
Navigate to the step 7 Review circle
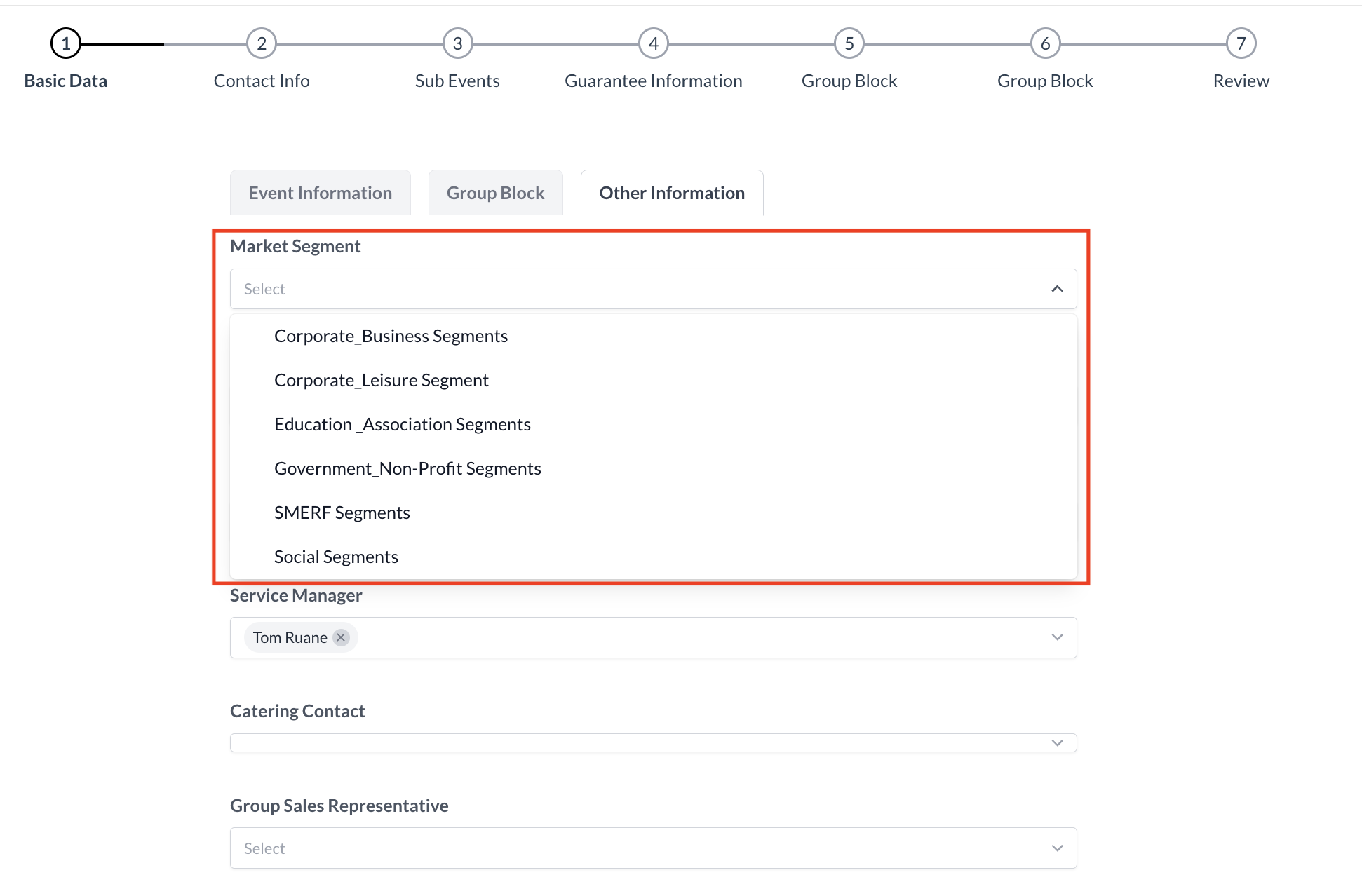pyautogui.click(x=1241, y=43)
